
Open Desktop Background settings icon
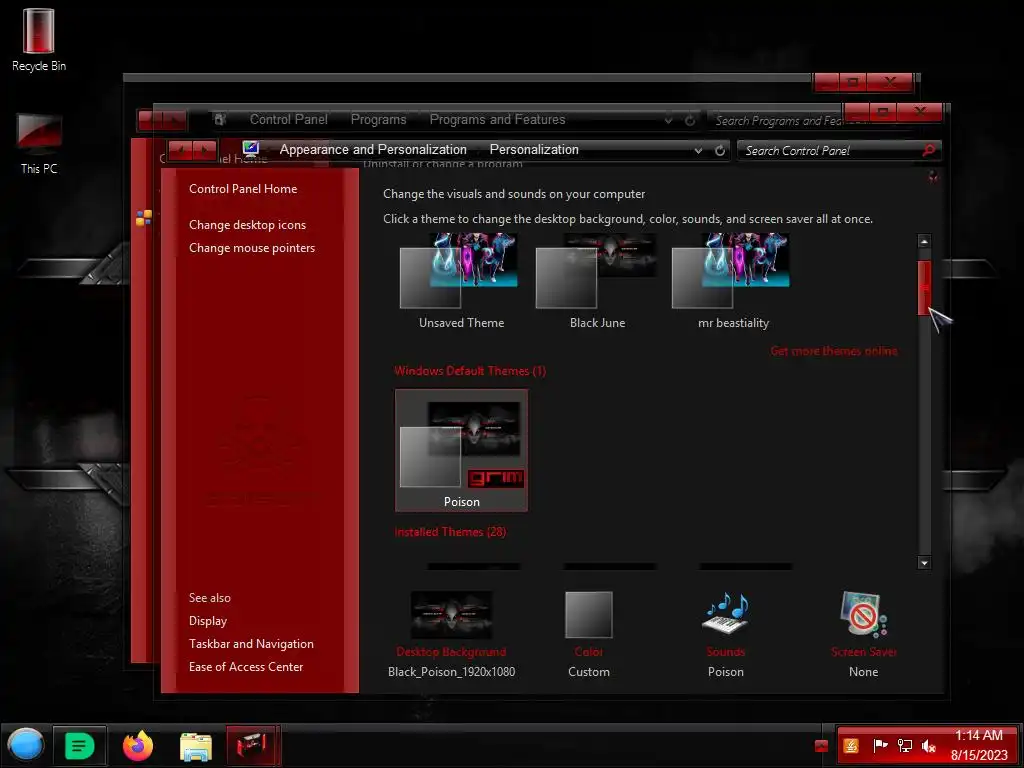tap(451, 615)
